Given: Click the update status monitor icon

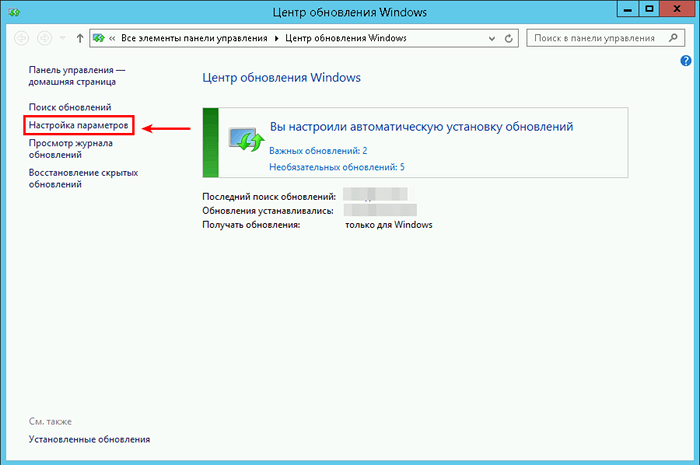Looking at the screenshot, I should point(246,139).
